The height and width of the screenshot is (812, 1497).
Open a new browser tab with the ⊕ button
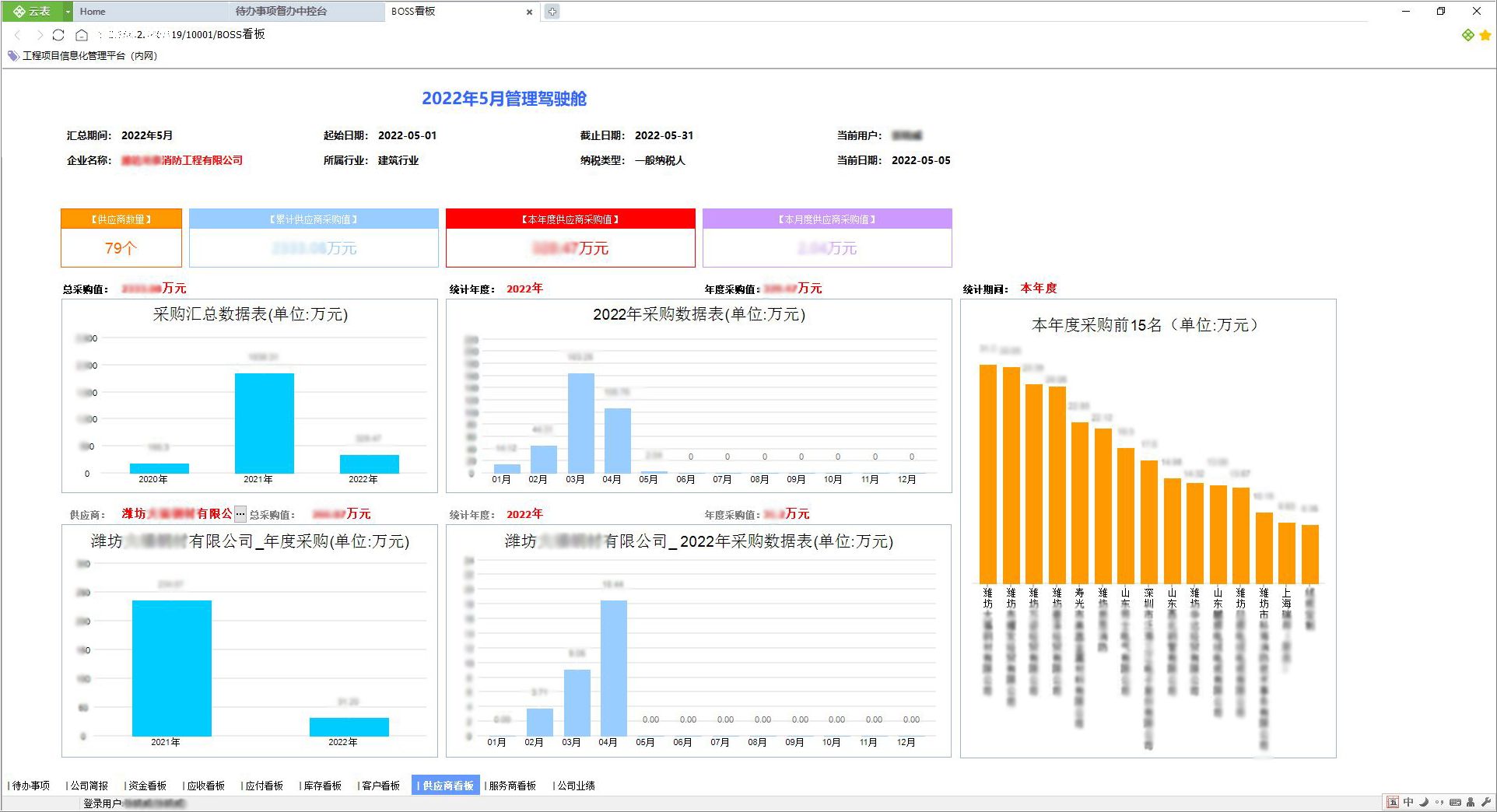(552, 11)
